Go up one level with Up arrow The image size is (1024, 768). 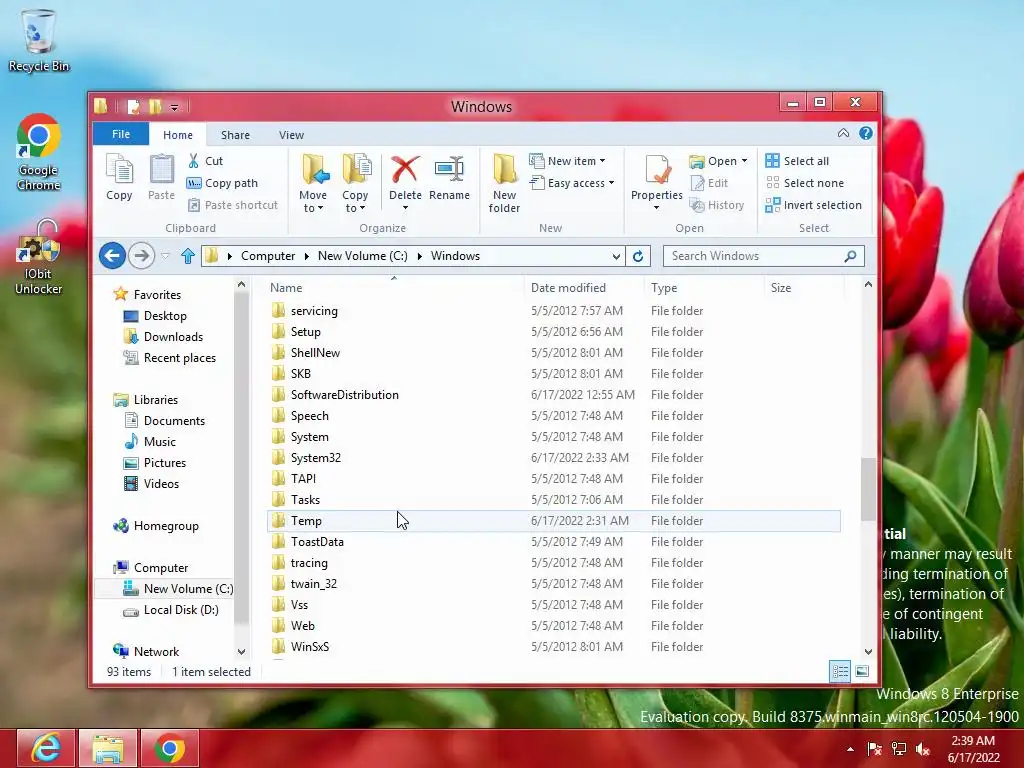click(x=188, y=256)
